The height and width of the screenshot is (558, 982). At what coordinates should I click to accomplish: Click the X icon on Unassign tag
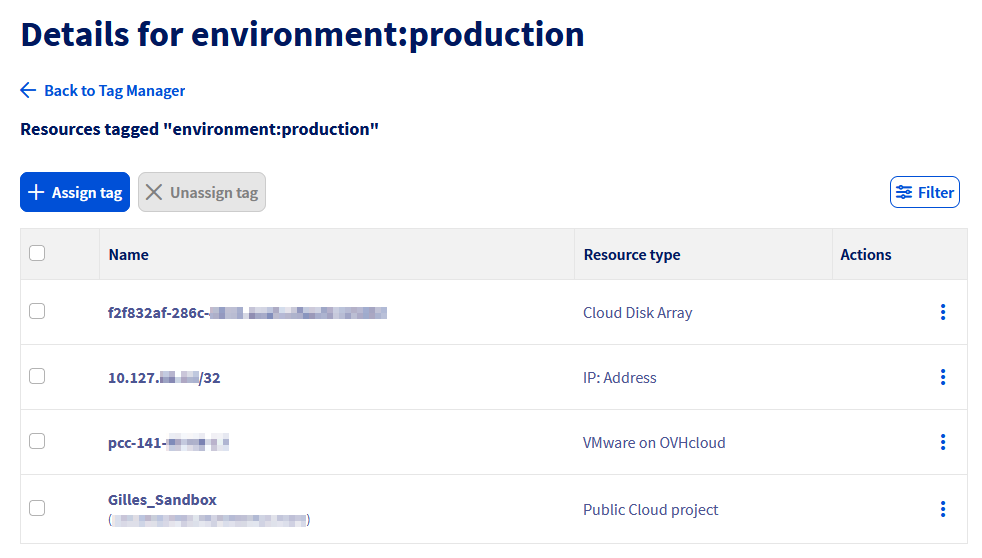[x=154, y=192]
